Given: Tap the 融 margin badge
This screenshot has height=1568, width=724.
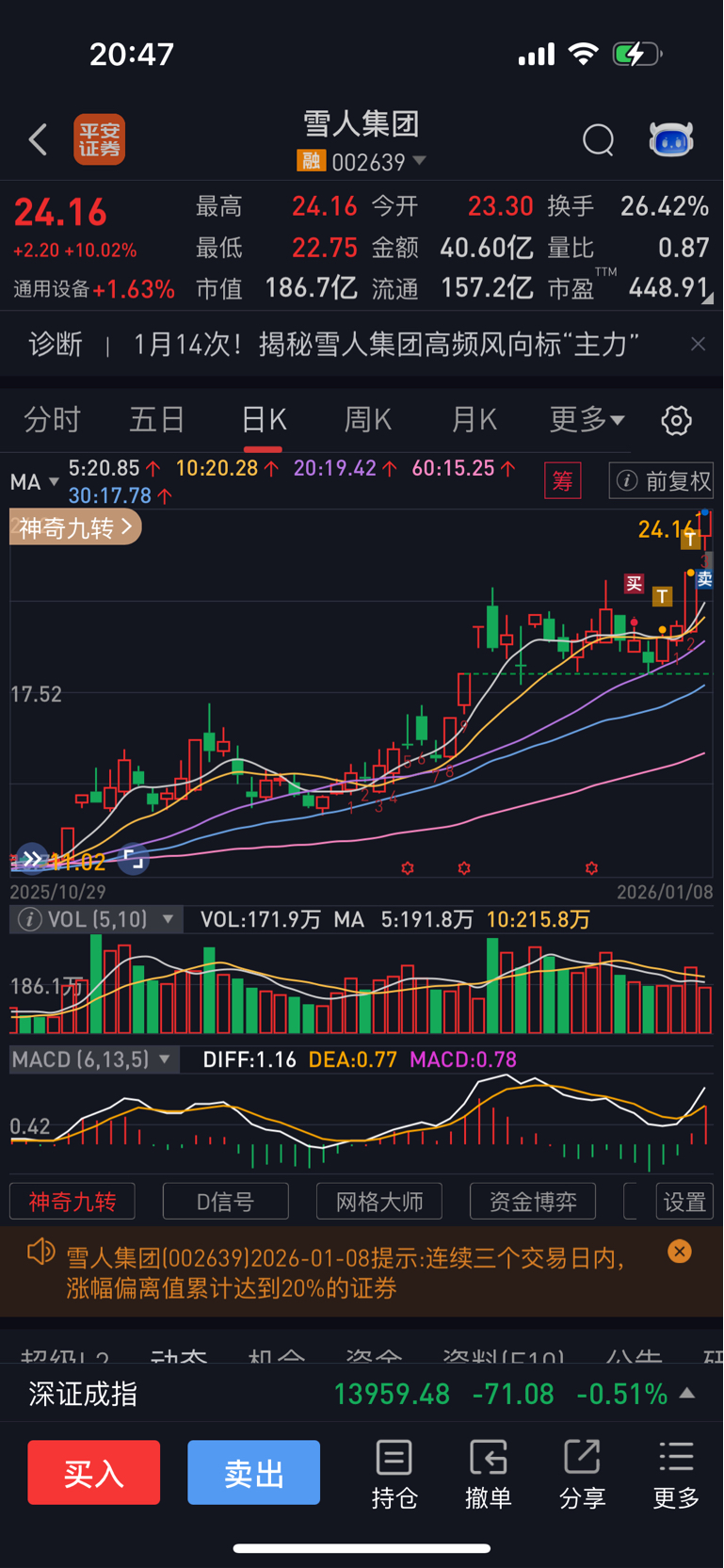Looking at the screenshot, I should [x=311, y=162].
